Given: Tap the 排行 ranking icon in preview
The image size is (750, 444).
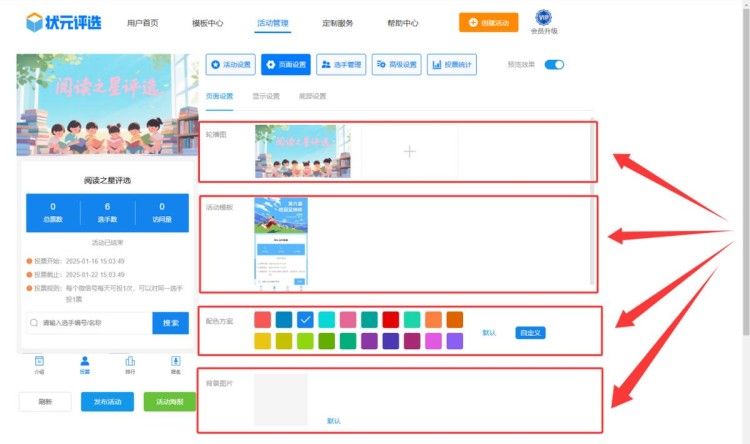Looking at the screenshot, I should pos(130,363).
